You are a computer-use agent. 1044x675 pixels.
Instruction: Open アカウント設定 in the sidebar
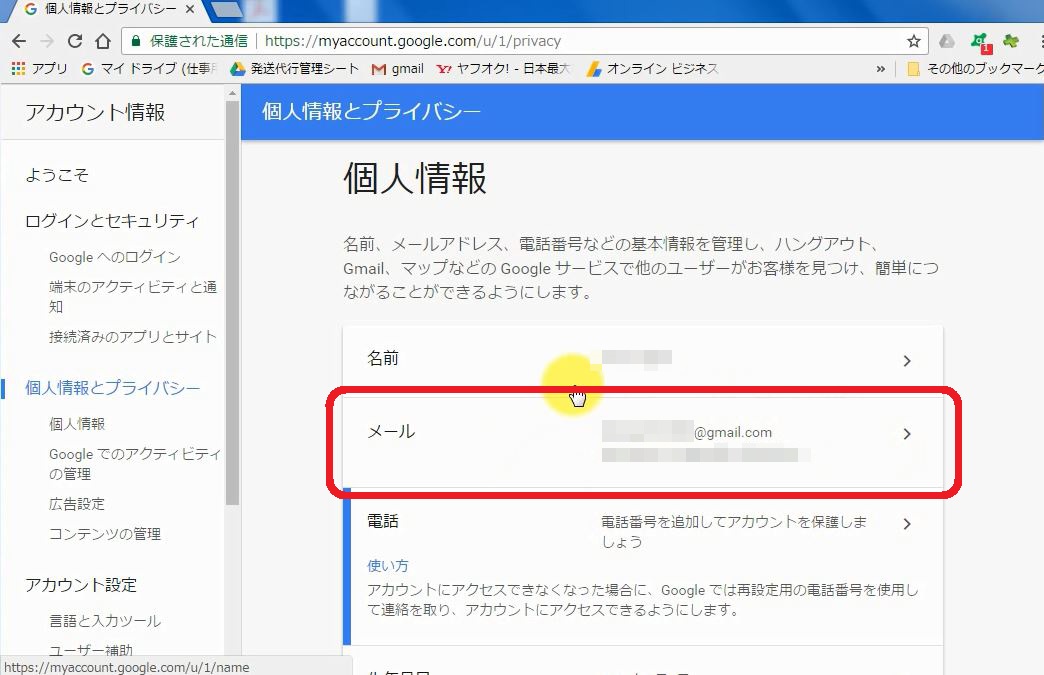(x=81, y=585)
